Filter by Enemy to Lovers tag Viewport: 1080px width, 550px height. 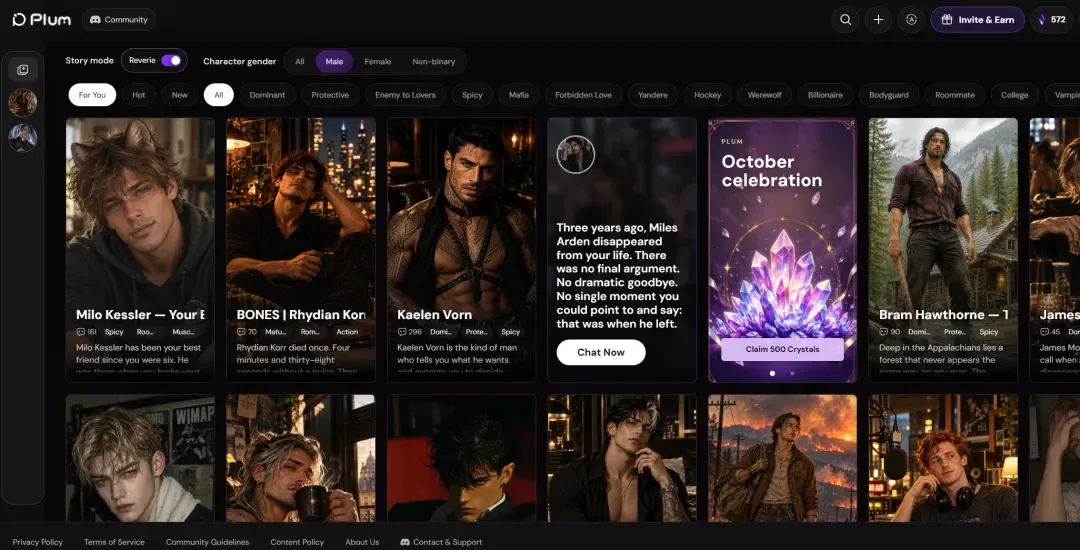[x=405, y=95]
